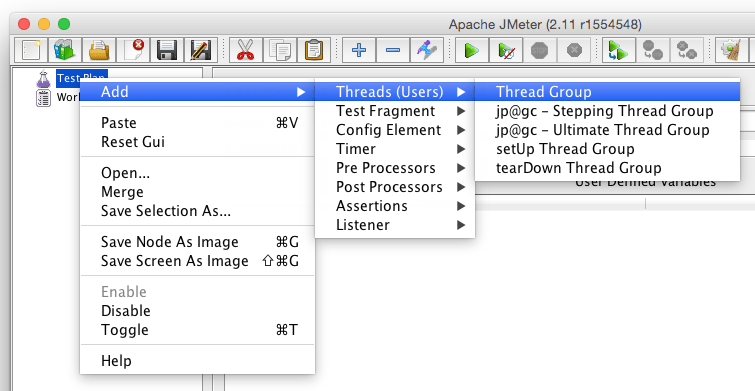
Task: Click the Remote Stop All icon
Action: pyautogui.click(x=652, y=50)
